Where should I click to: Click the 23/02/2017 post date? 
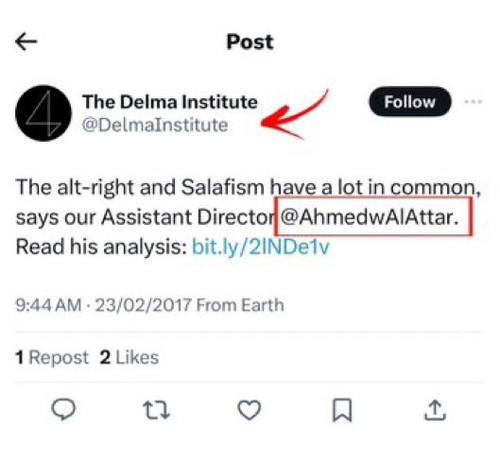143,305
